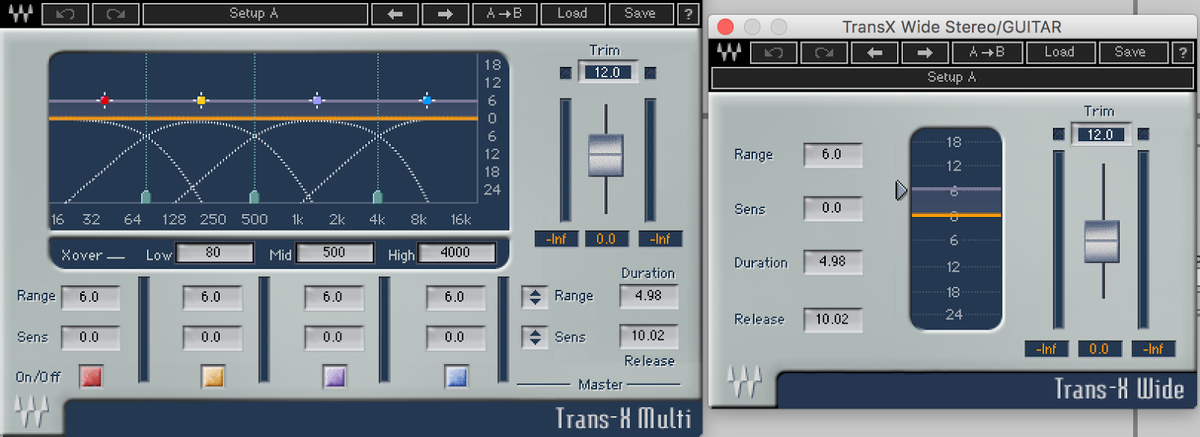Click the Release field in TransX Wide
The image size is (1200, 437).
(832, 320)
